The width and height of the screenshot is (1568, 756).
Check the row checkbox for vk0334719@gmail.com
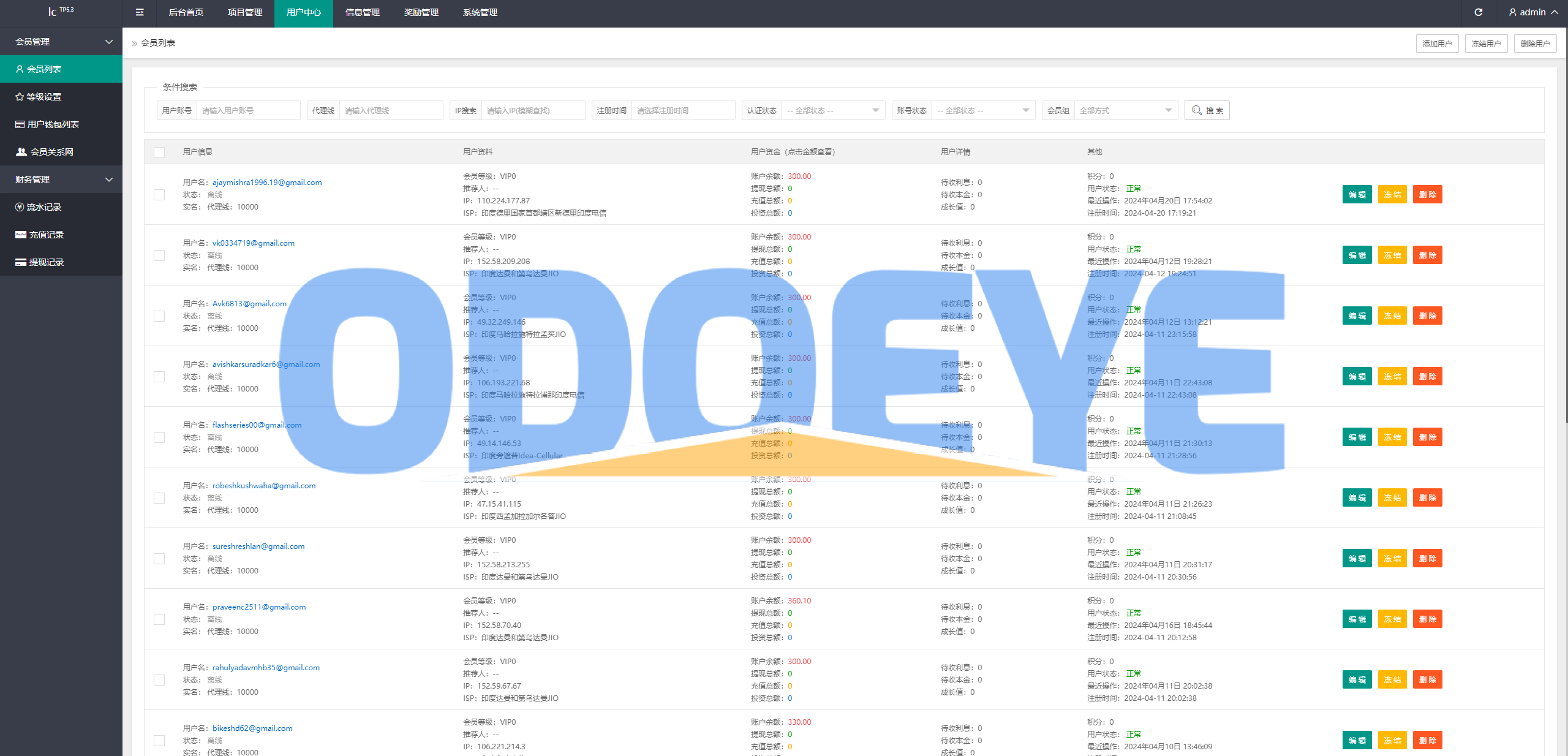pyautogui.click(x=159, y=255)
